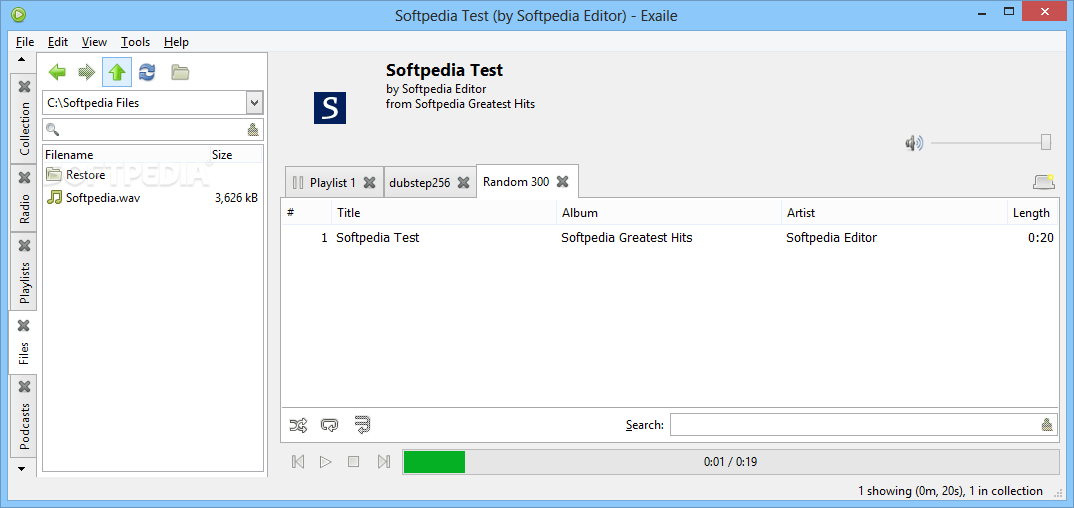Toggle dynamic playlist mode
The image size is (1074, 508).
point(362,425)
